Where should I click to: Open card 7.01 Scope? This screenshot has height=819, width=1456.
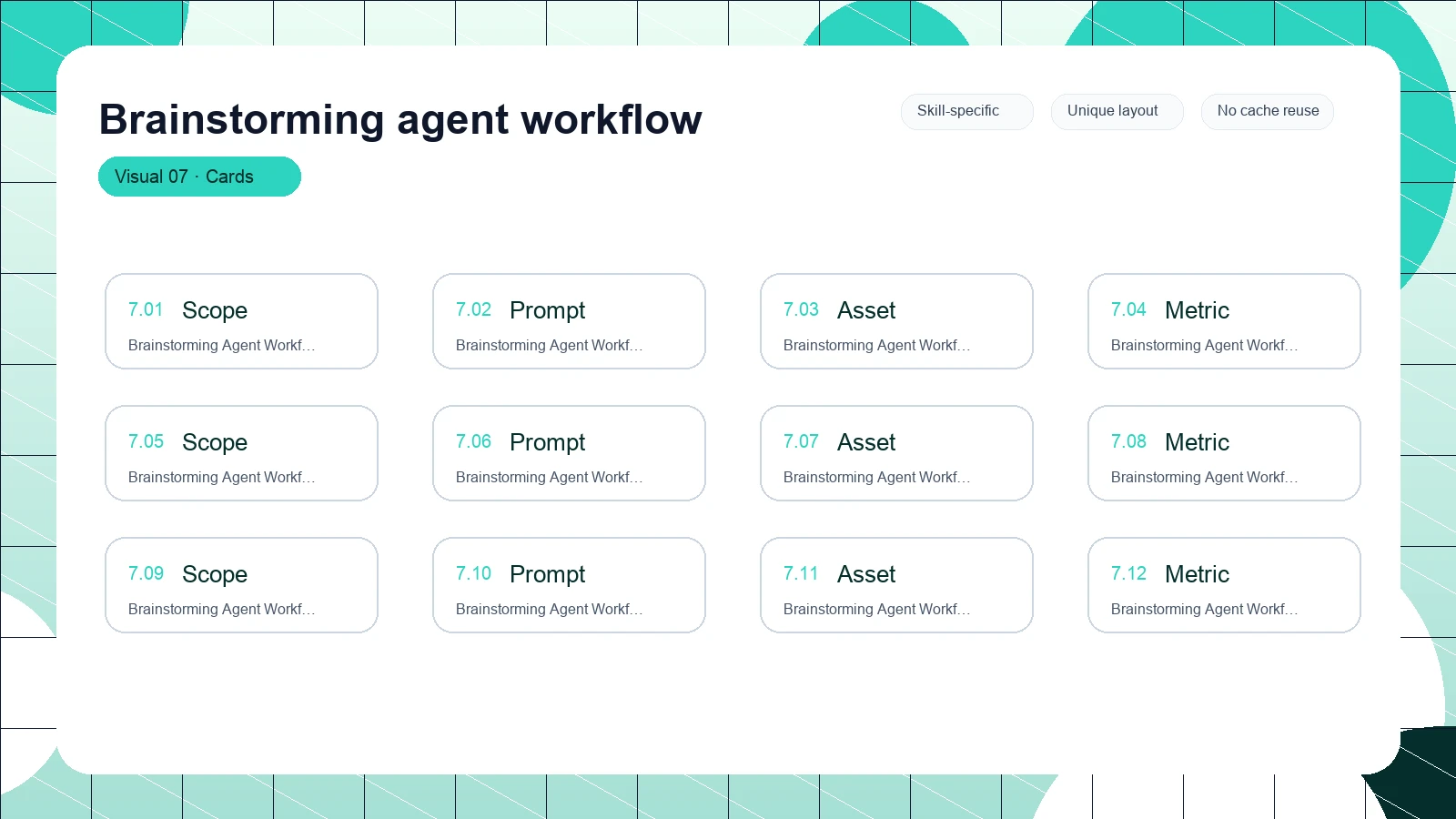tap(241, 321)
